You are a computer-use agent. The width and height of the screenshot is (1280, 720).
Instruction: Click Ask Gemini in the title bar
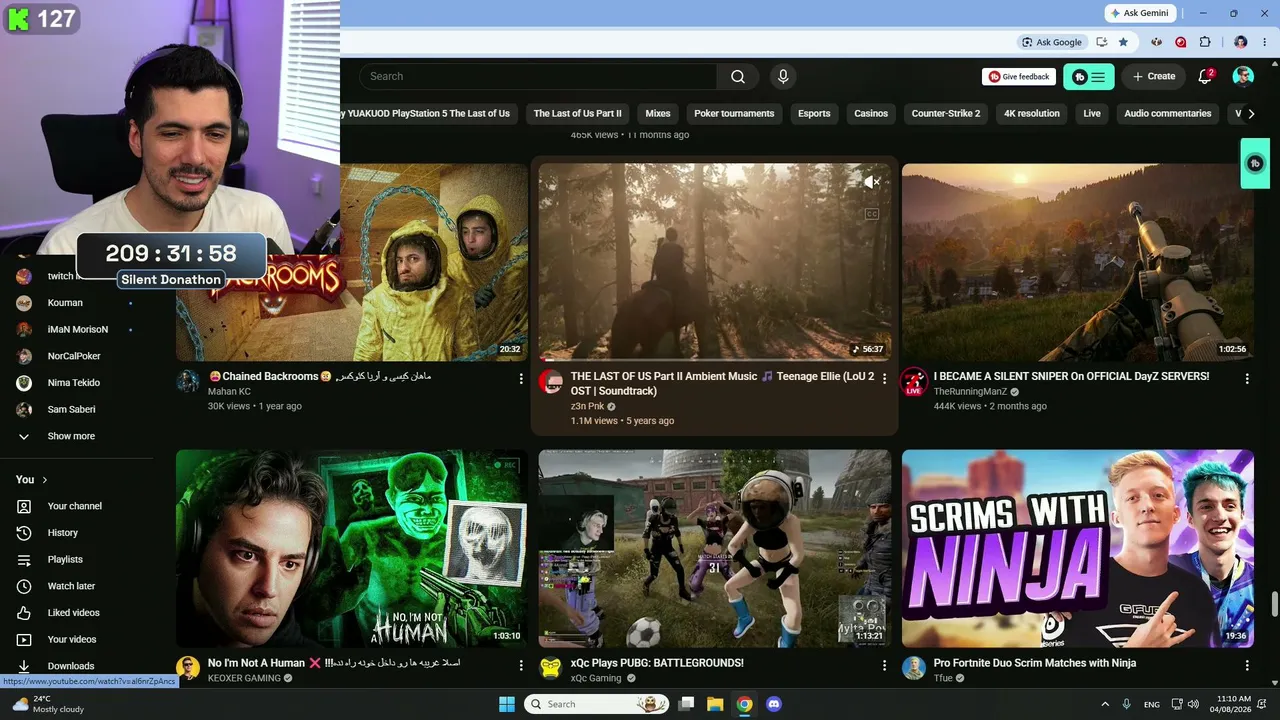(x=1140, y=13)
